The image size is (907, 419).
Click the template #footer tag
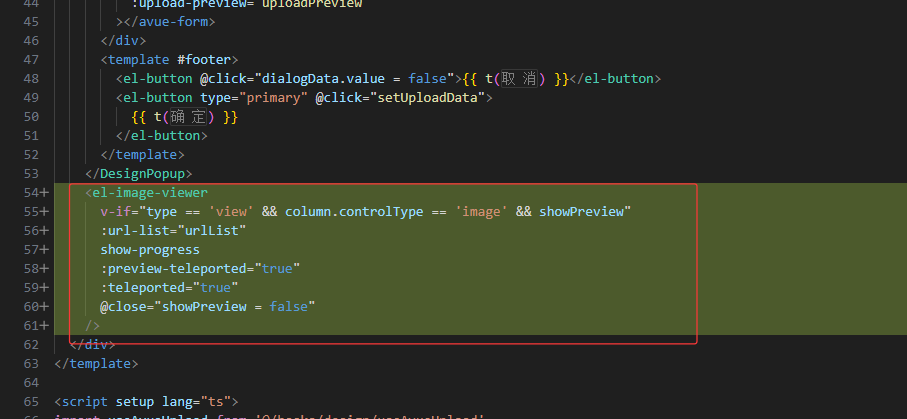168,60
